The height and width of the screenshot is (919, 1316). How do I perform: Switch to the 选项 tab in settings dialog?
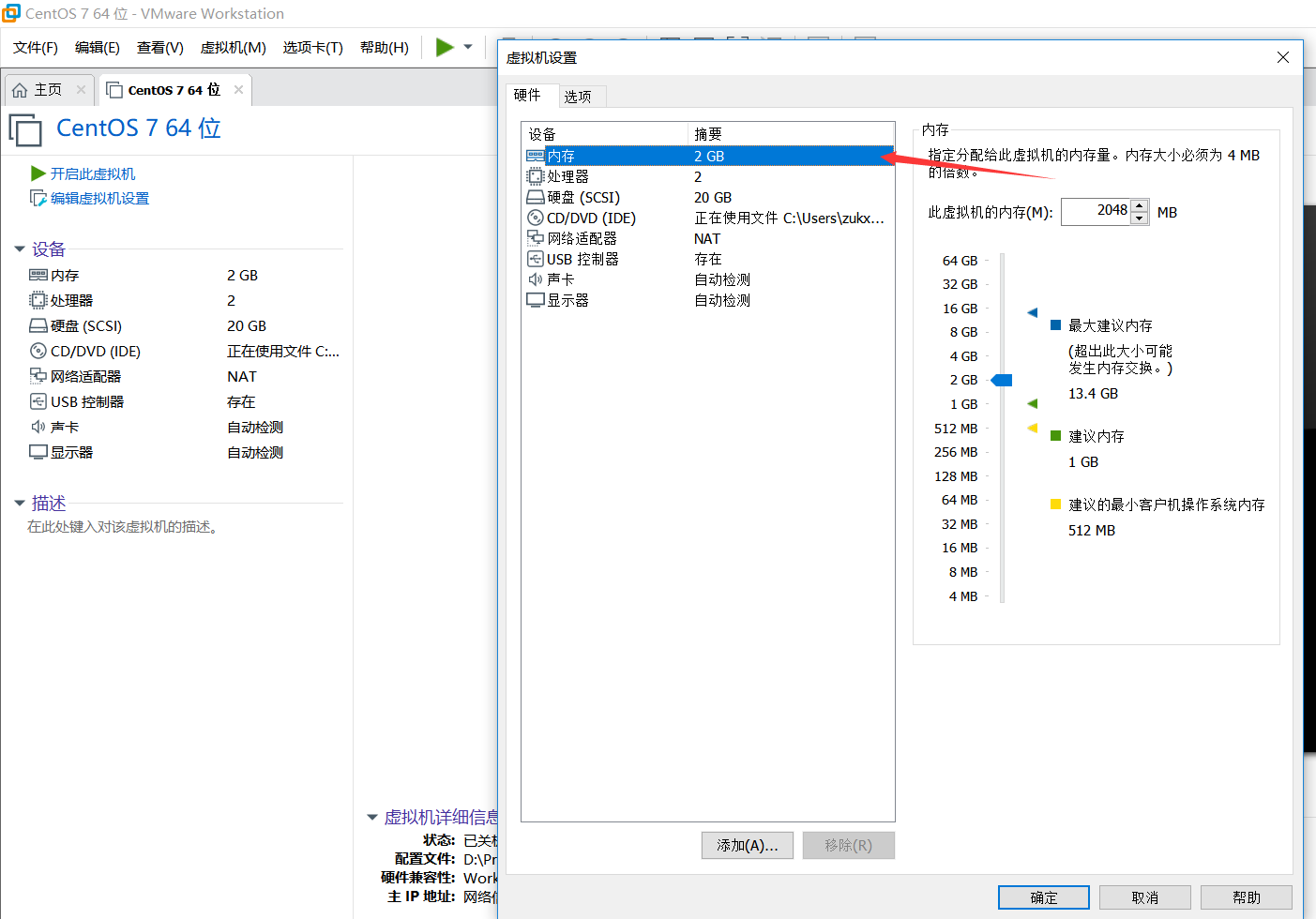[x=582, y=97]
